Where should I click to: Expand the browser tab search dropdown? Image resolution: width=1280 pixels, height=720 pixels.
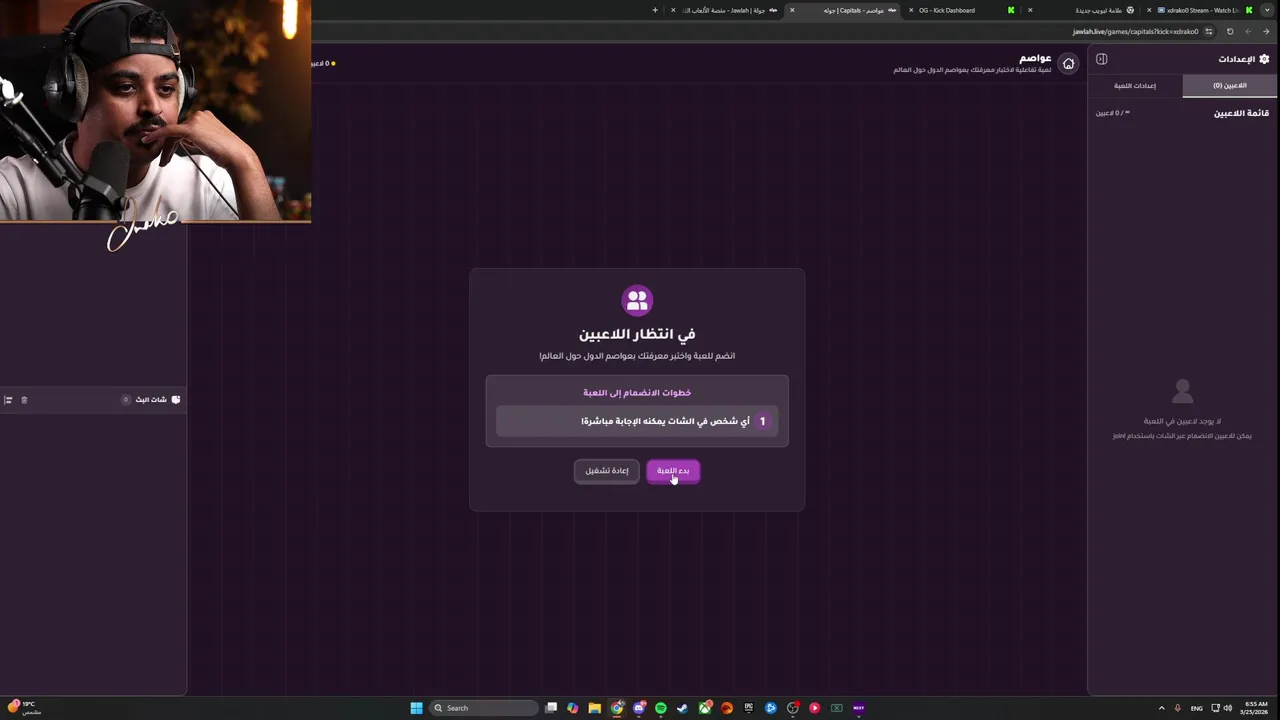[1267, 10]
